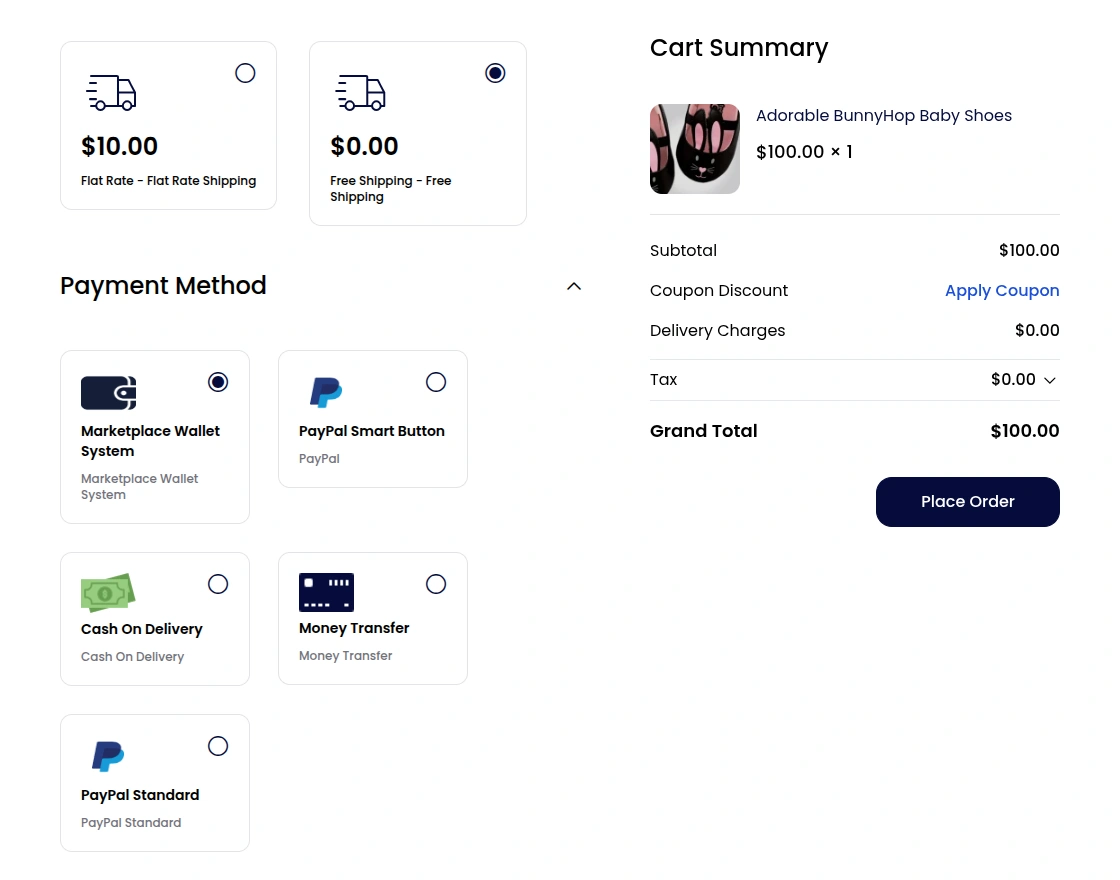Screen dimensions: 1120x880
Task: Click the Money Transfer credit card icon
Action: coord(326,592)
